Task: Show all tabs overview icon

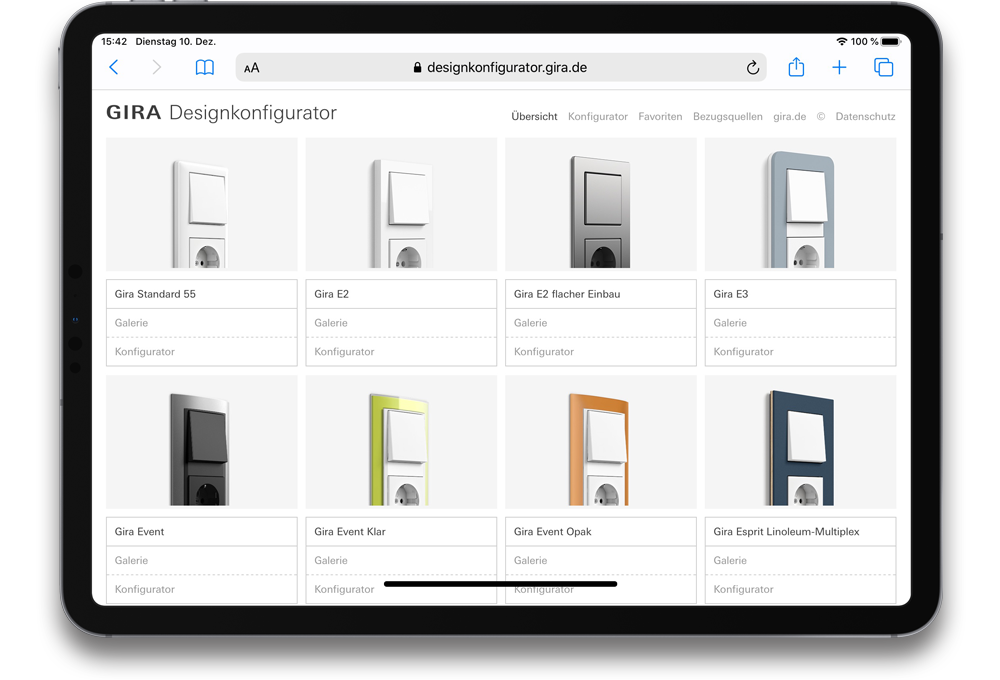Action: (883, 67)
